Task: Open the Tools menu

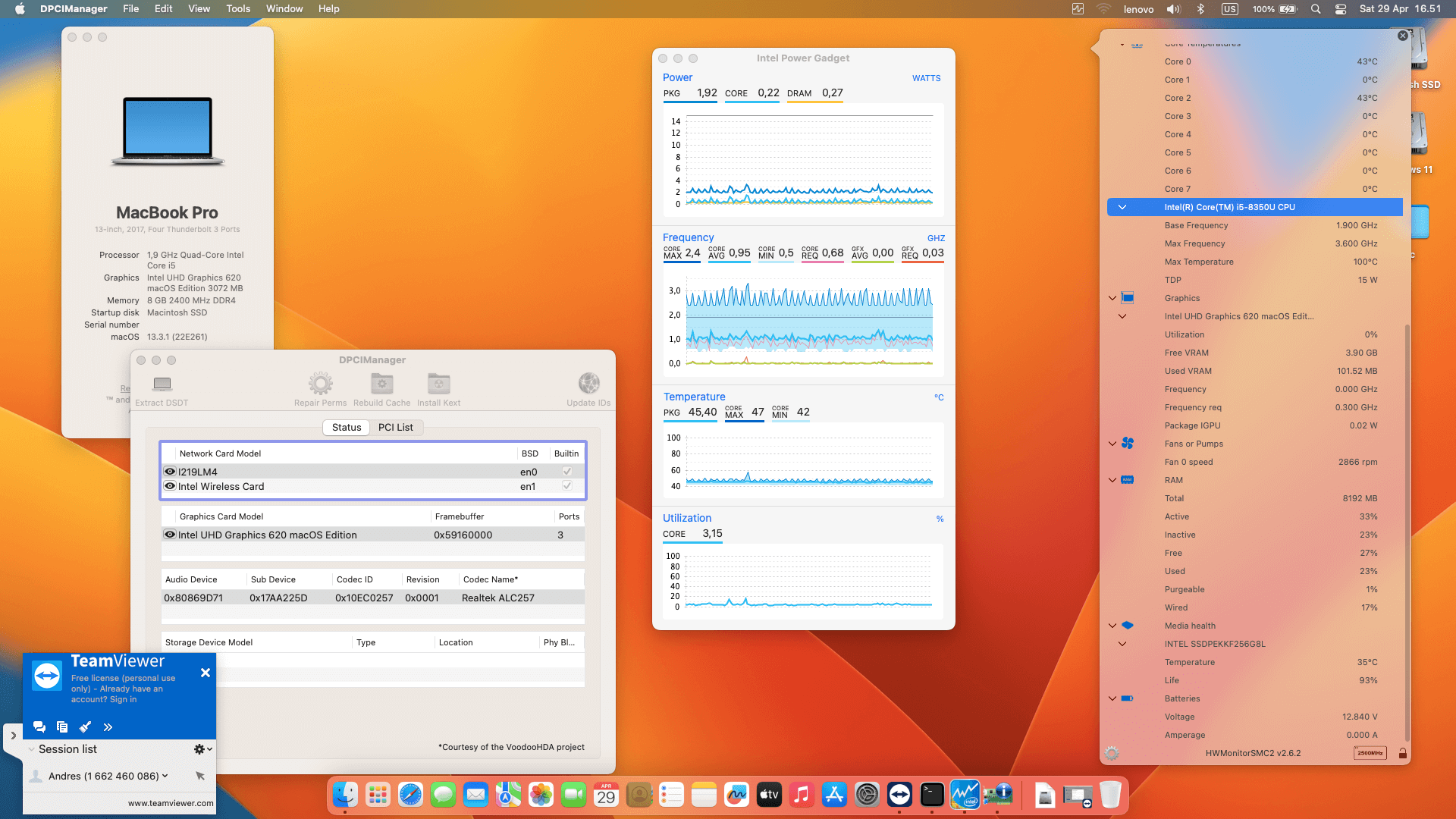Action: 238,9
